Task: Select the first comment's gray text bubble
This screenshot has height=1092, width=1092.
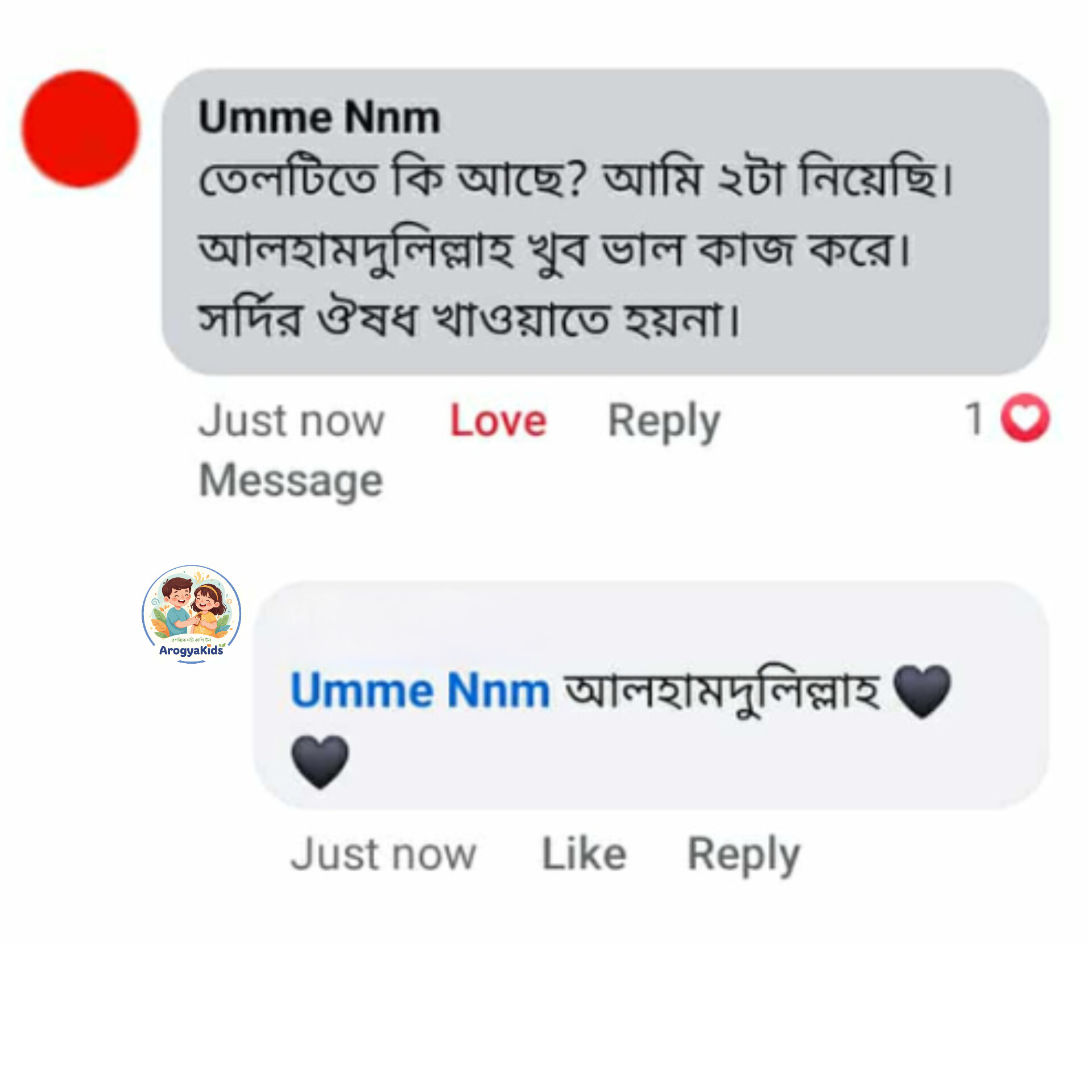Action: [x=606, y=222]
